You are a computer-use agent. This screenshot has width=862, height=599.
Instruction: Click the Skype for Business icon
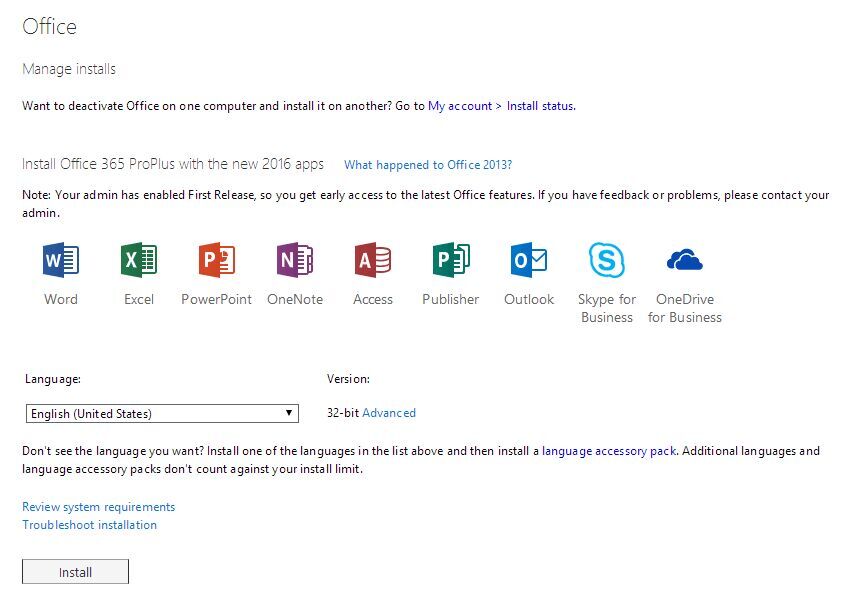pyautogui.click(x=607, y=260)
